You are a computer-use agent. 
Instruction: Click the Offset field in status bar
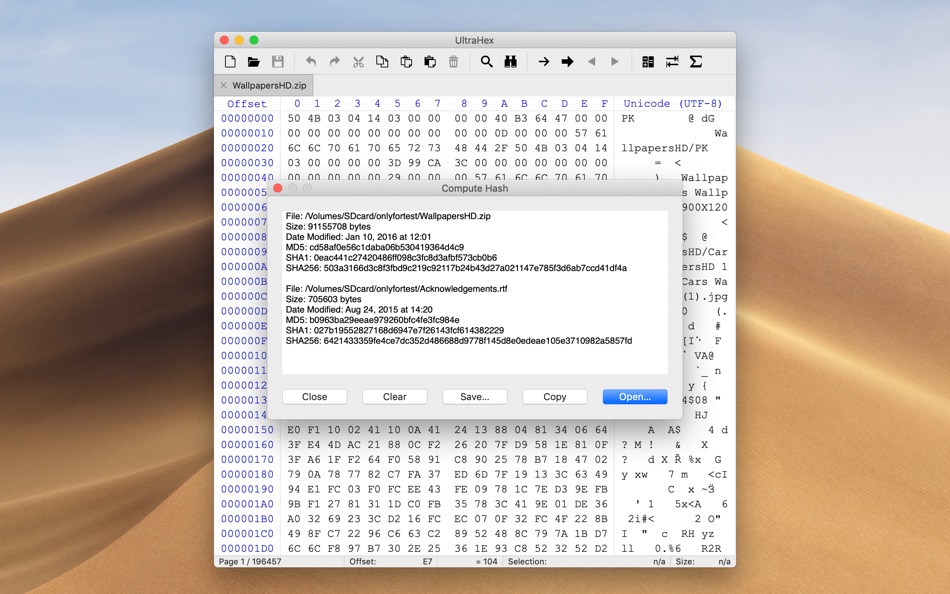tap(391, 562)
